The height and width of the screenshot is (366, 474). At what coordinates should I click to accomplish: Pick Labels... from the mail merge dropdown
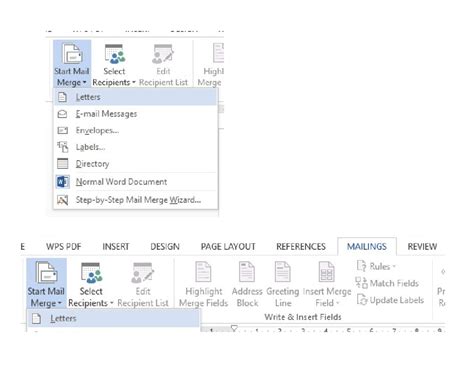pos(136,147)
